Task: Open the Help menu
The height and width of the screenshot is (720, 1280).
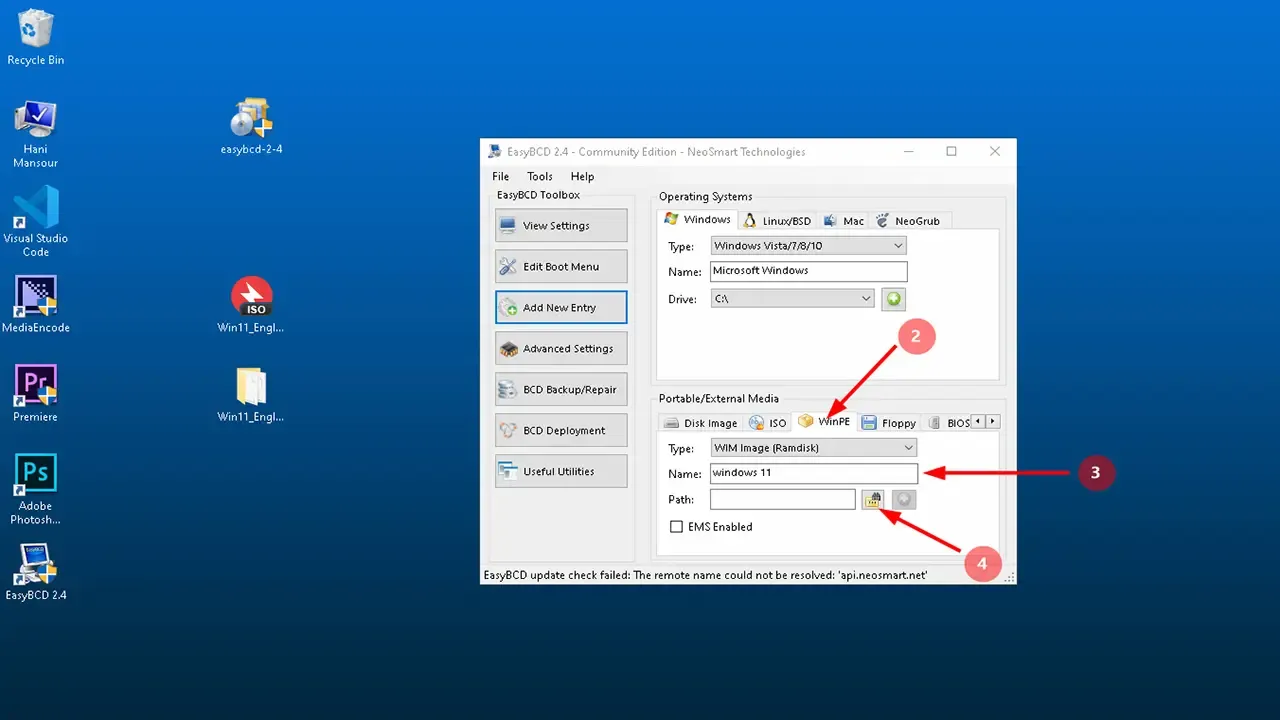Action: [x=582, y=176]
